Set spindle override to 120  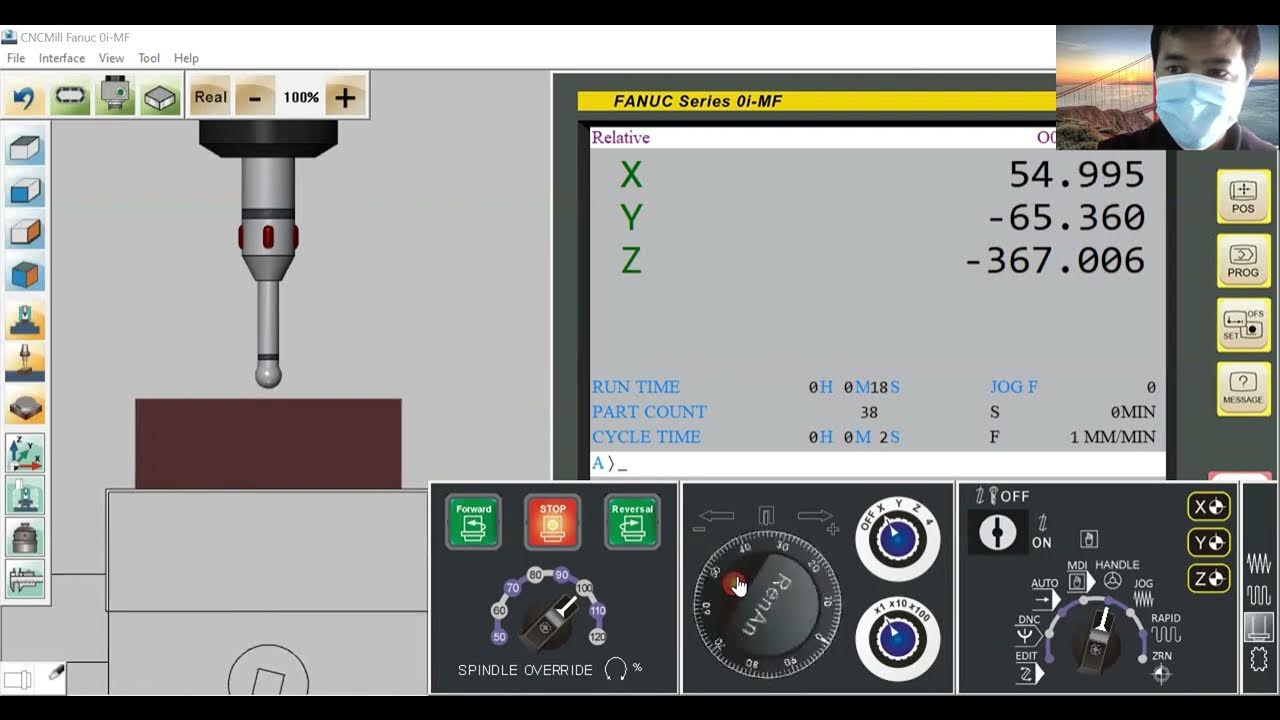(598, 637)
